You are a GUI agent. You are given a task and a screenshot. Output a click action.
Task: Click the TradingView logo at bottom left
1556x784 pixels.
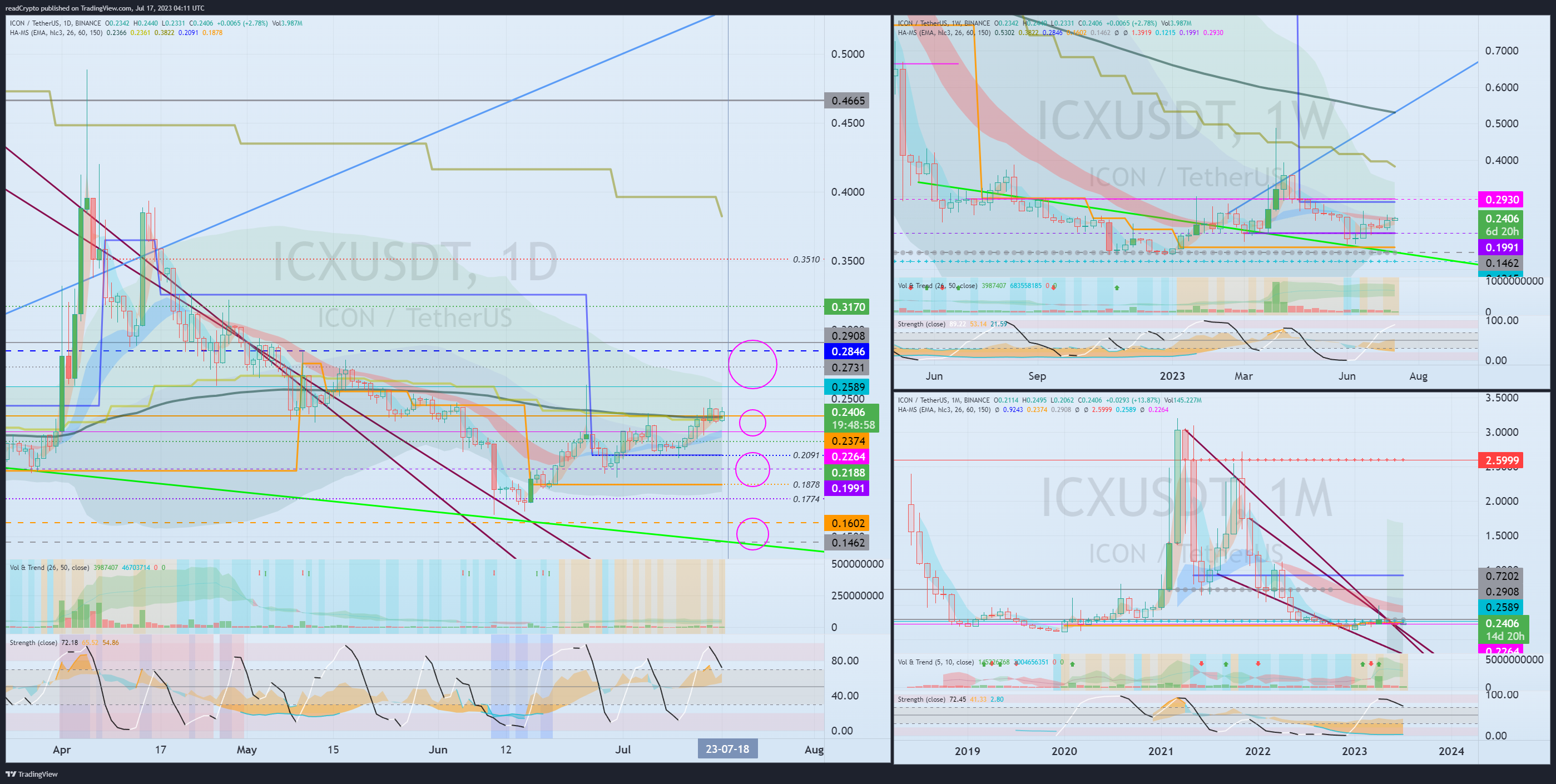click(x=31, y=774)
